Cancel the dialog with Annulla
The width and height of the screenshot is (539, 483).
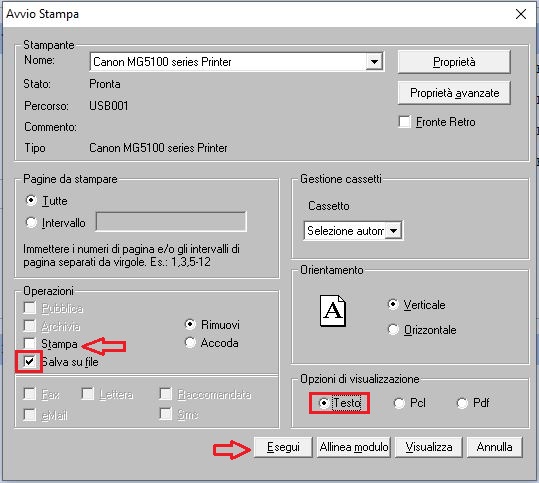[x=494, y=447]
